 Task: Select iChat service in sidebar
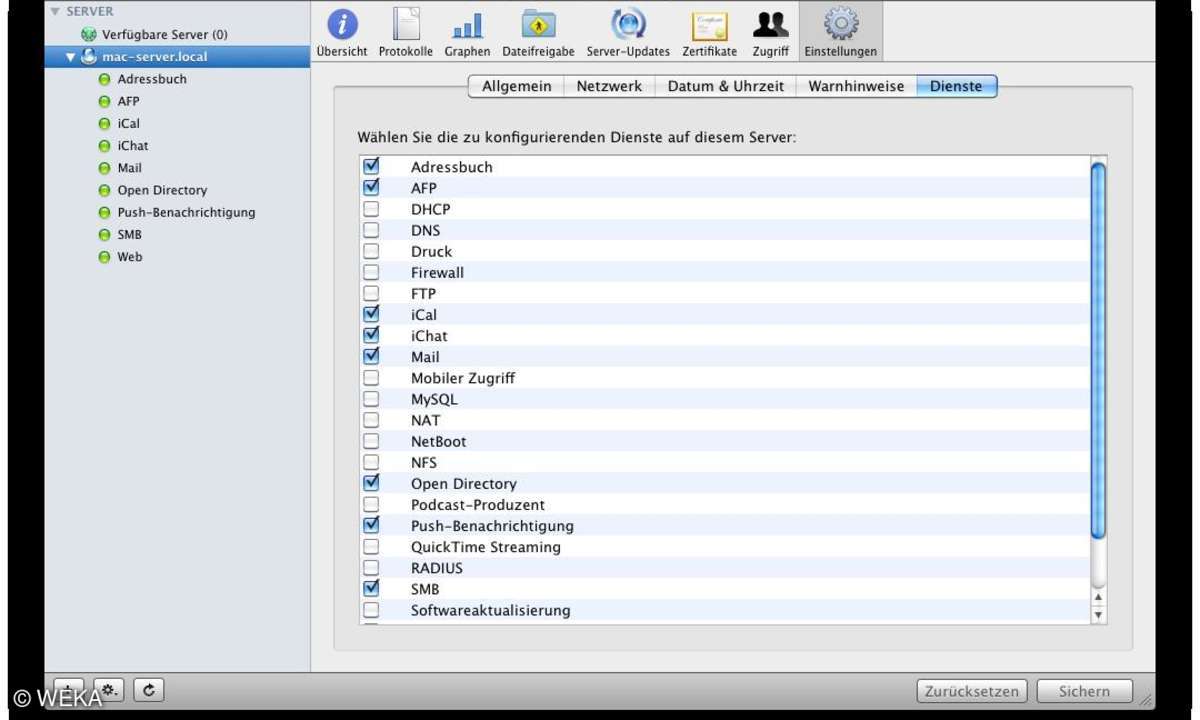(x=132, y=146)
